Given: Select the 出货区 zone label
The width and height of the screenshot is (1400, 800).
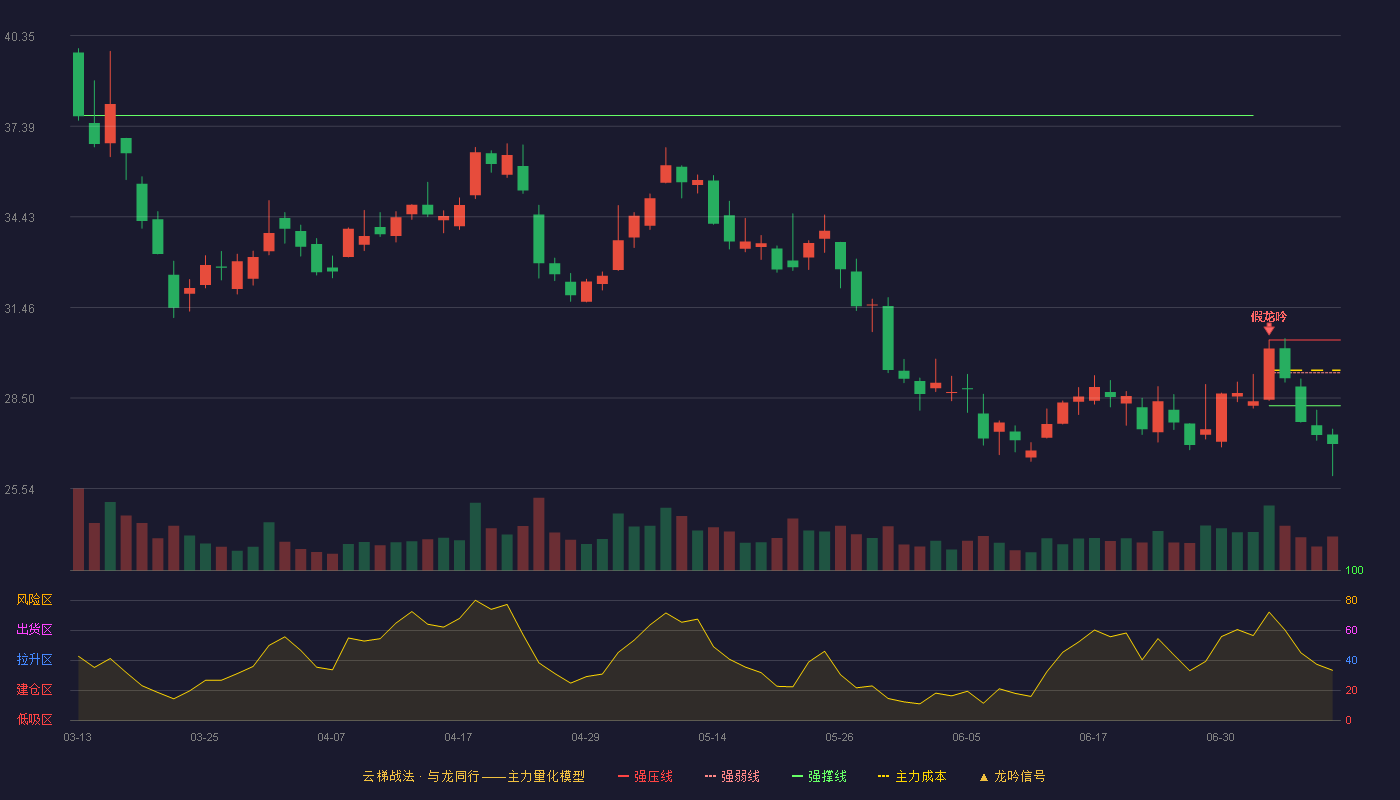Looking at the screenshot, I should coord(34,630).
